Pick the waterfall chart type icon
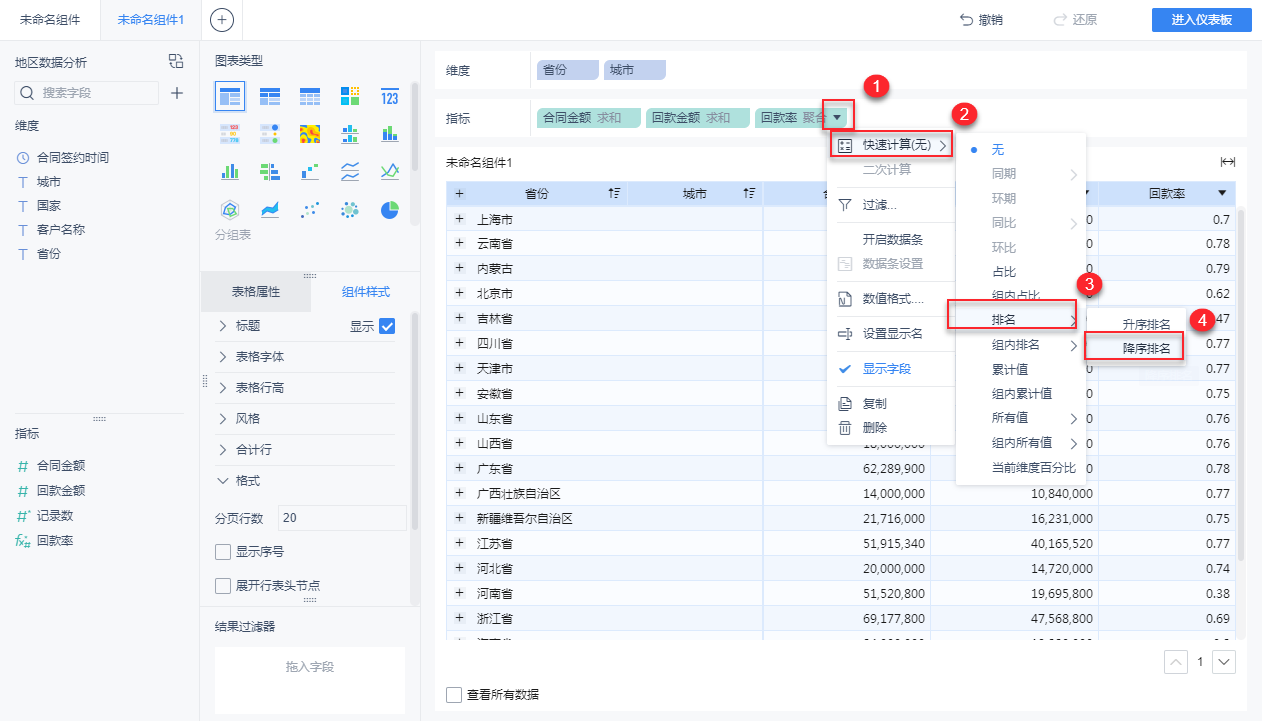Viewport: 1262px width, 721px height. 310,171
